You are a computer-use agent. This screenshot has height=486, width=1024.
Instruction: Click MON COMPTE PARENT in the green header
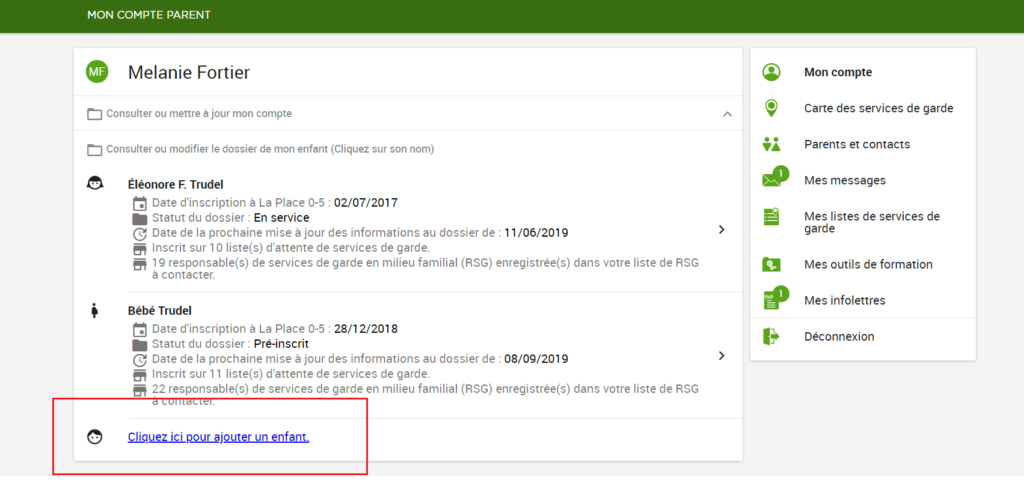pos(149,14)
